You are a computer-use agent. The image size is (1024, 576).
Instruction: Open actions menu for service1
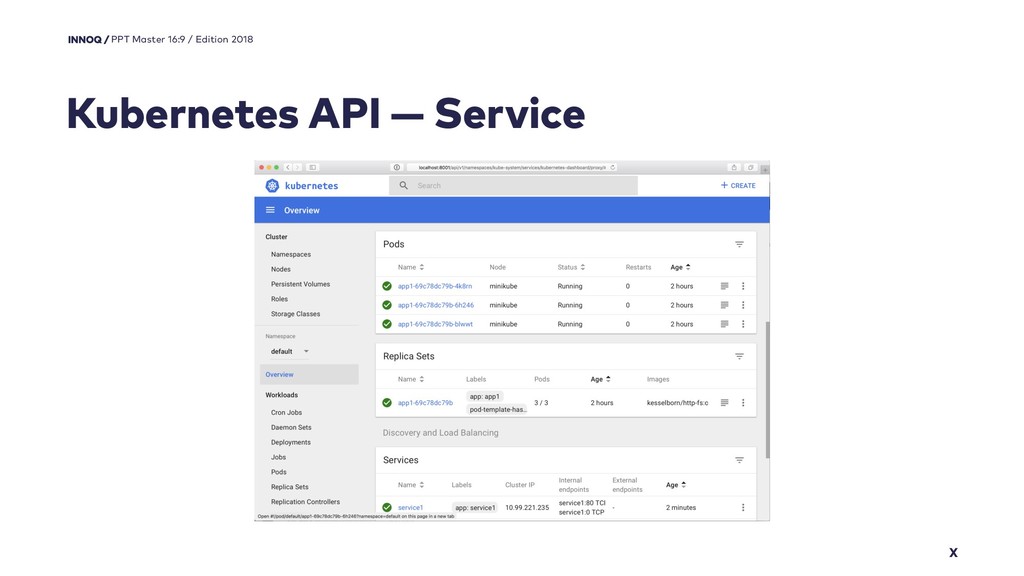(743, 507)
